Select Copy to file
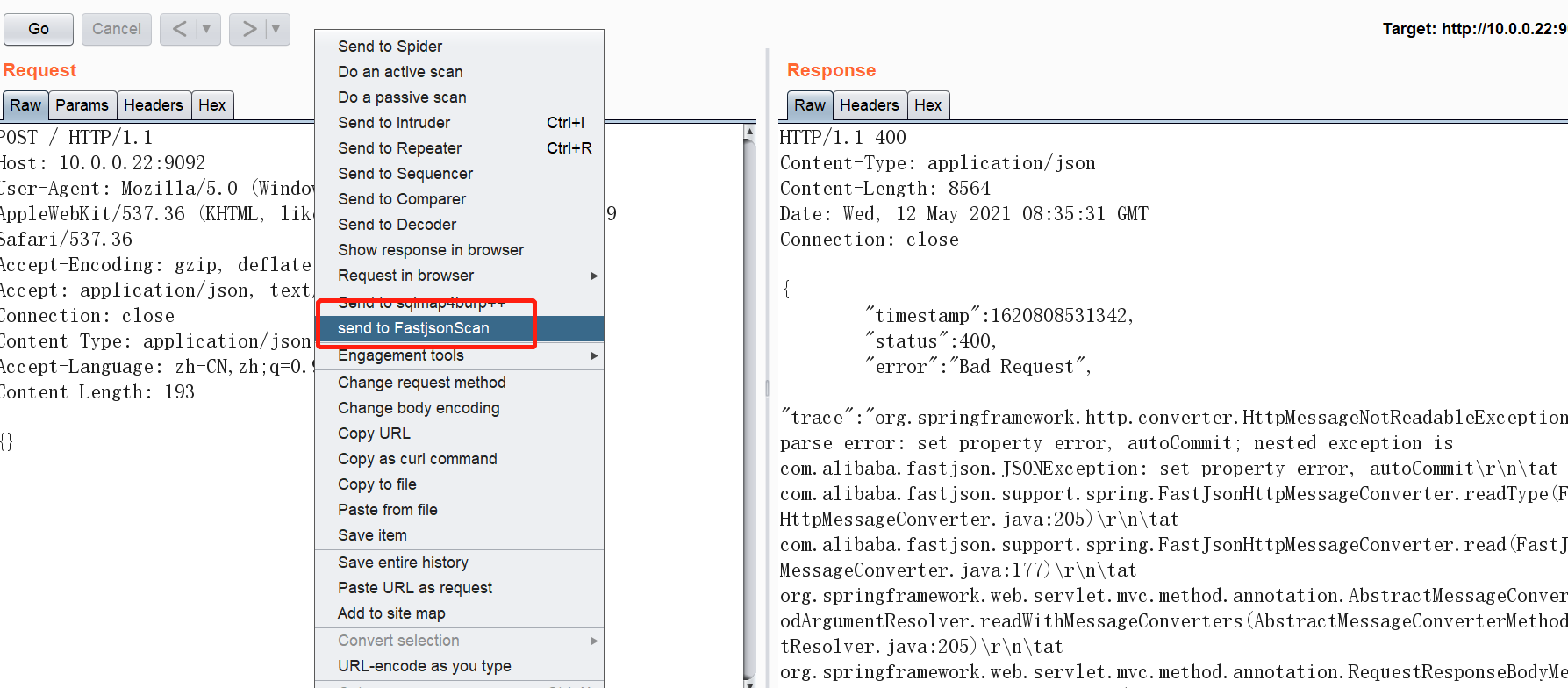The height and width of the screenshot is (688, 1568). pos(459,484)
